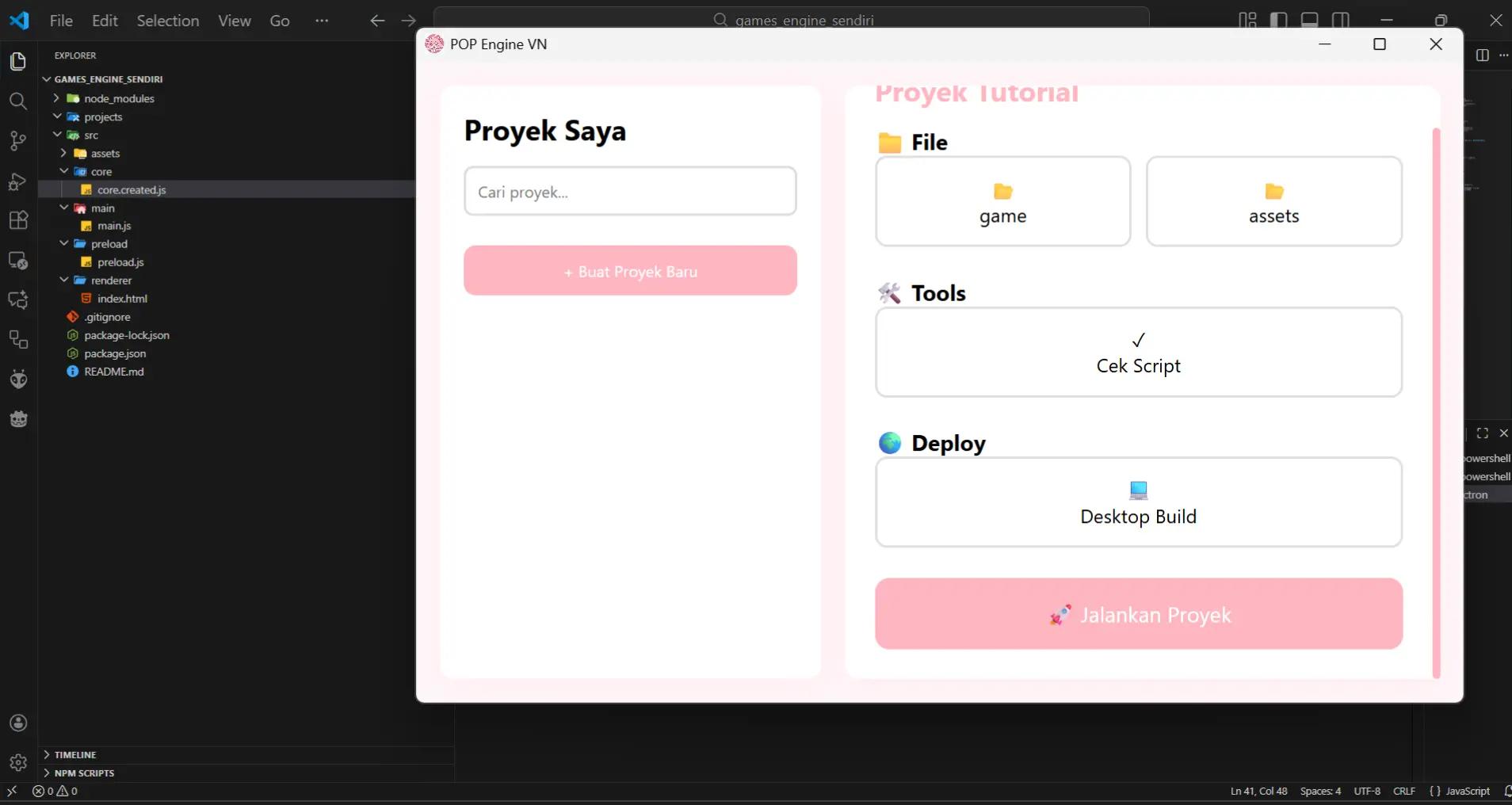Expand the TIMELINE section
1512x805 pixels.
tap(75, 754)
